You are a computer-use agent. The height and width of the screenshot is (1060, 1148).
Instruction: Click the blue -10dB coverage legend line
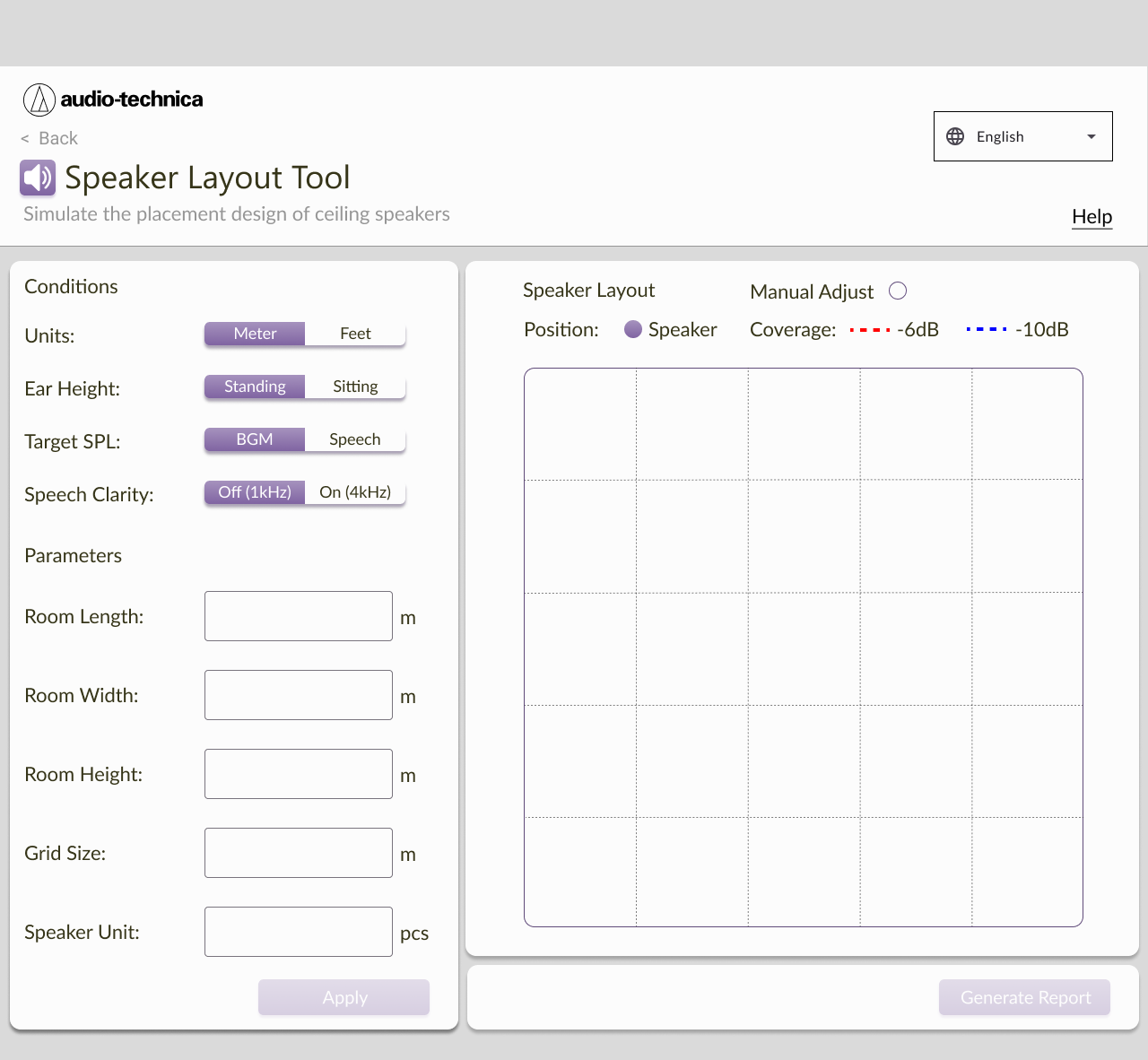[987, 329]
